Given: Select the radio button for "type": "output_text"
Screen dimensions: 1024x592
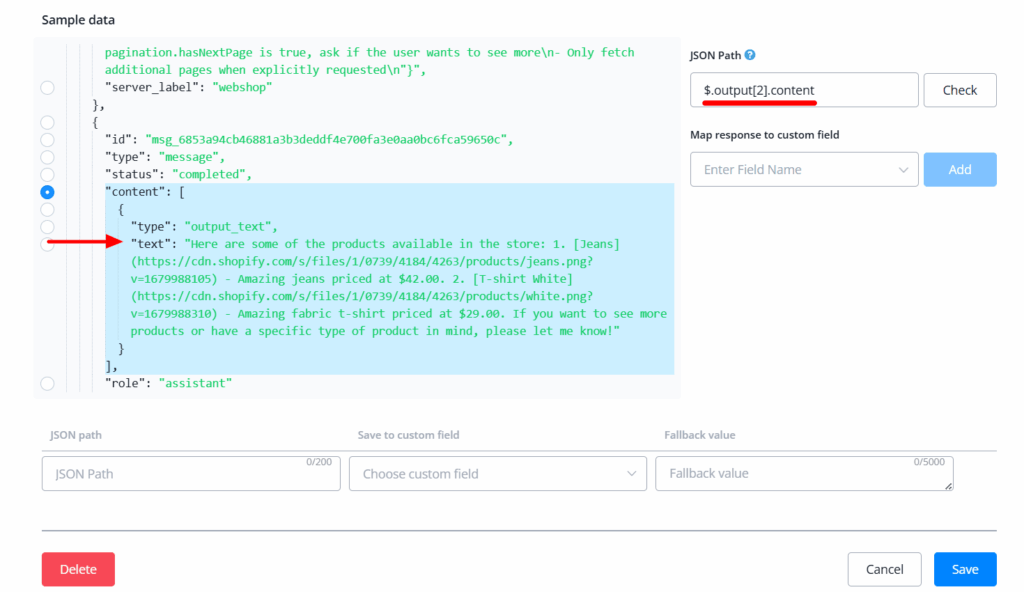Looking at the screenshot, I should point(47,226).
